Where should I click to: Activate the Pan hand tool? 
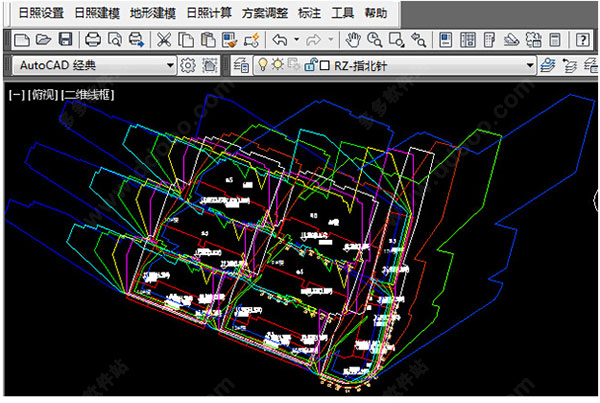(x=353, y=40)
